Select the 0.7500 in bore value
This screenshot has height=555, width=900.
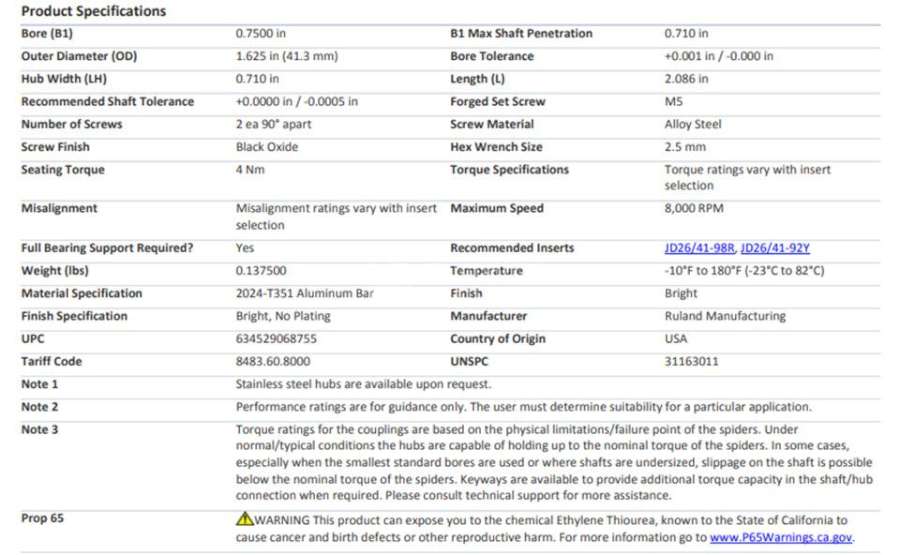[261, 33]
